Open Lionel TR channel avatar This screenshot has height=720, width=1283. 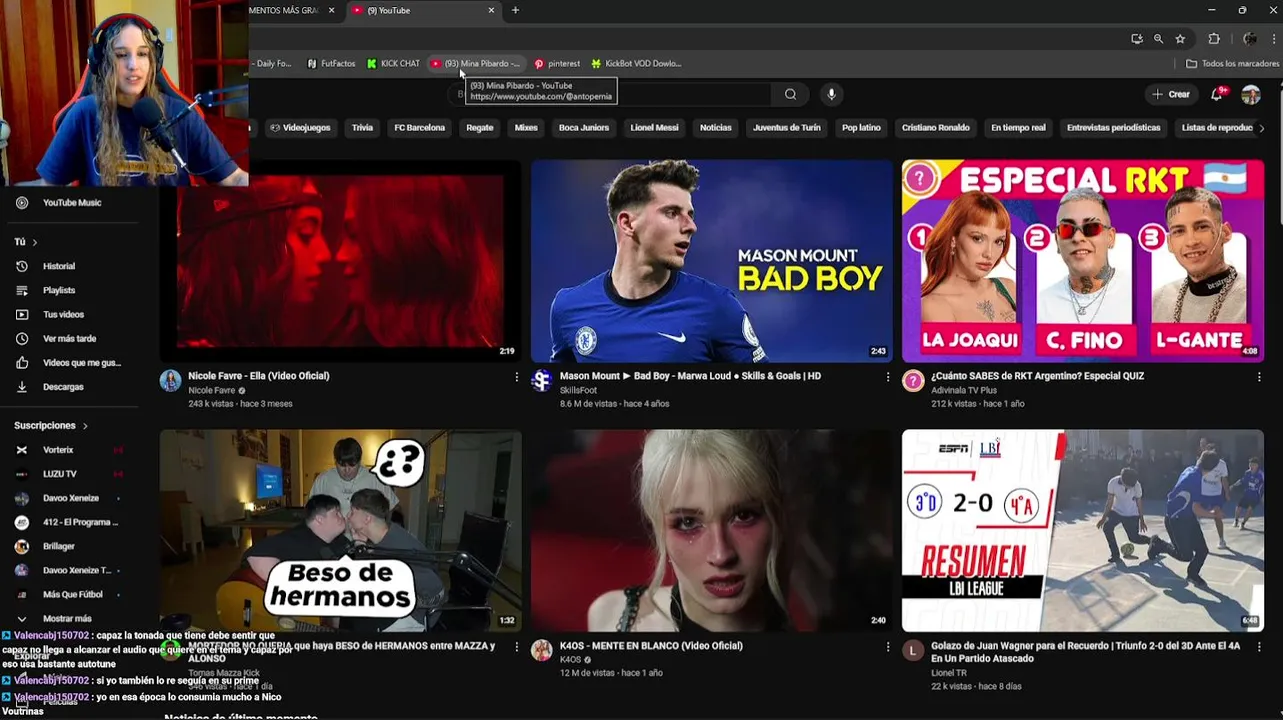[913, 650]
